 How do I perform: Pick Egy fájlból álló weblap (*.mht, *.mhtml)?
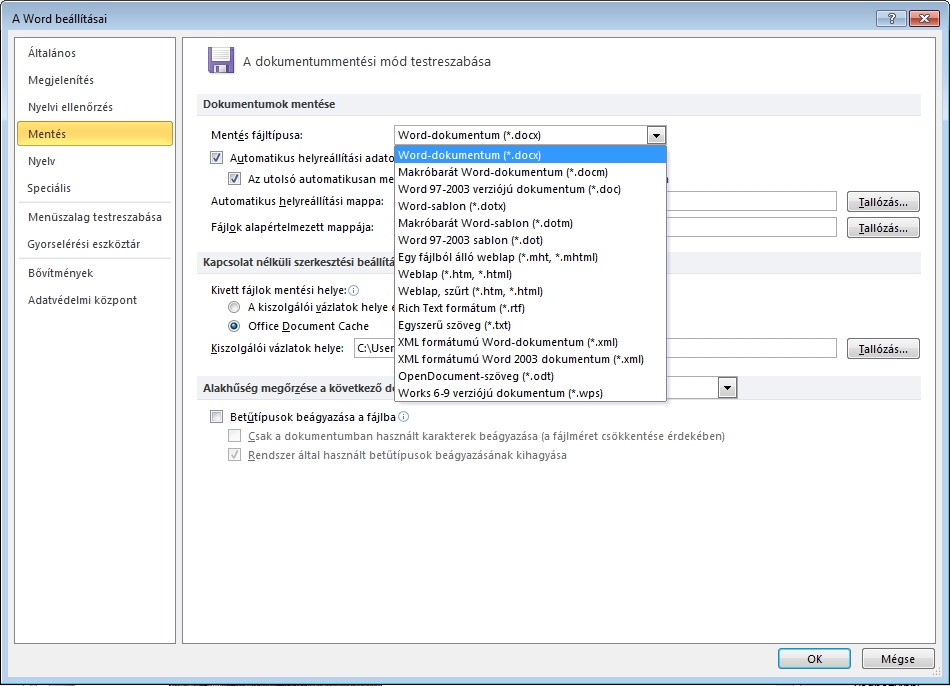pos(530,257)
